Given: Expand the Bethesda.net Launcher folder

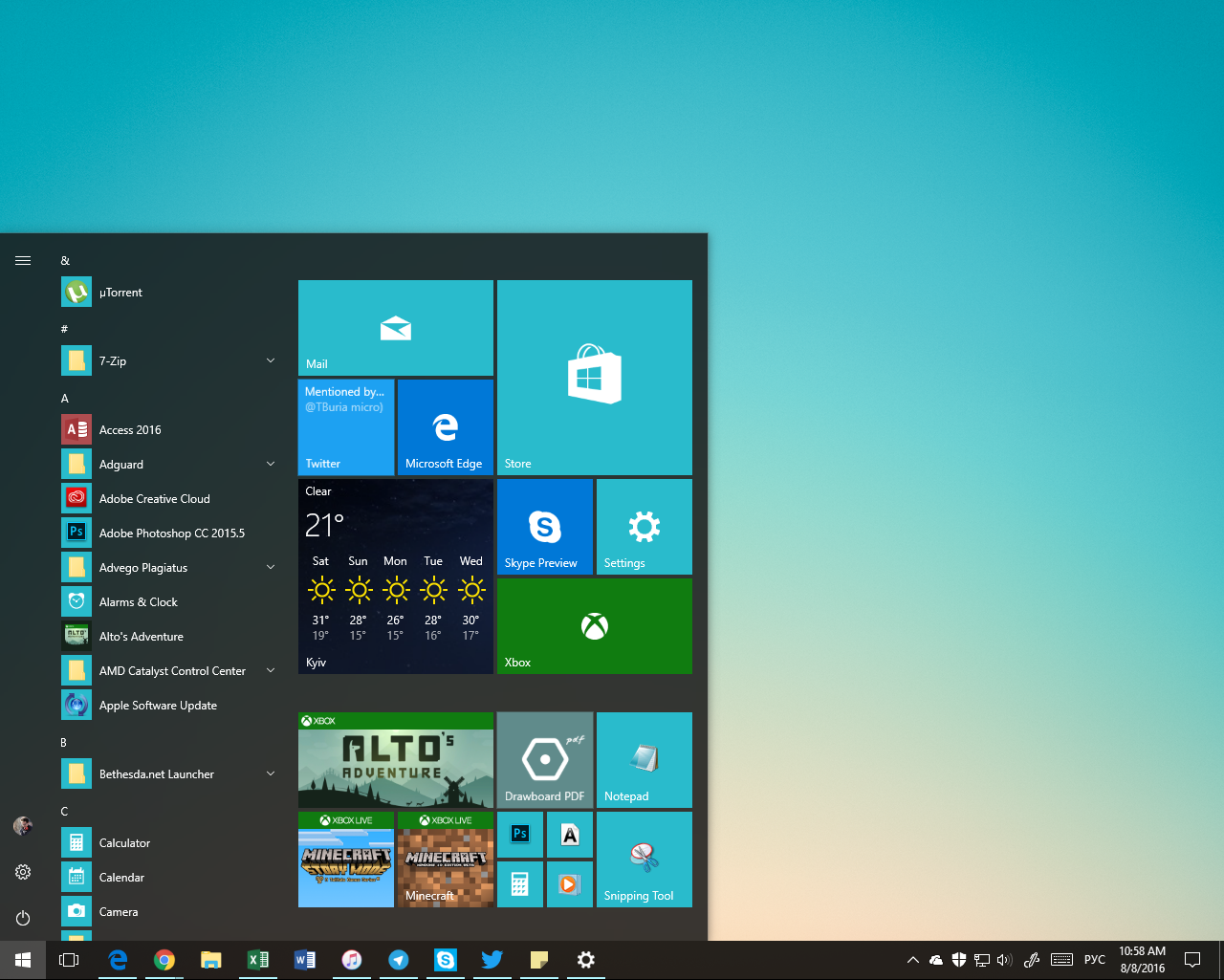Looking at the screenshot, I should point(168,774).
